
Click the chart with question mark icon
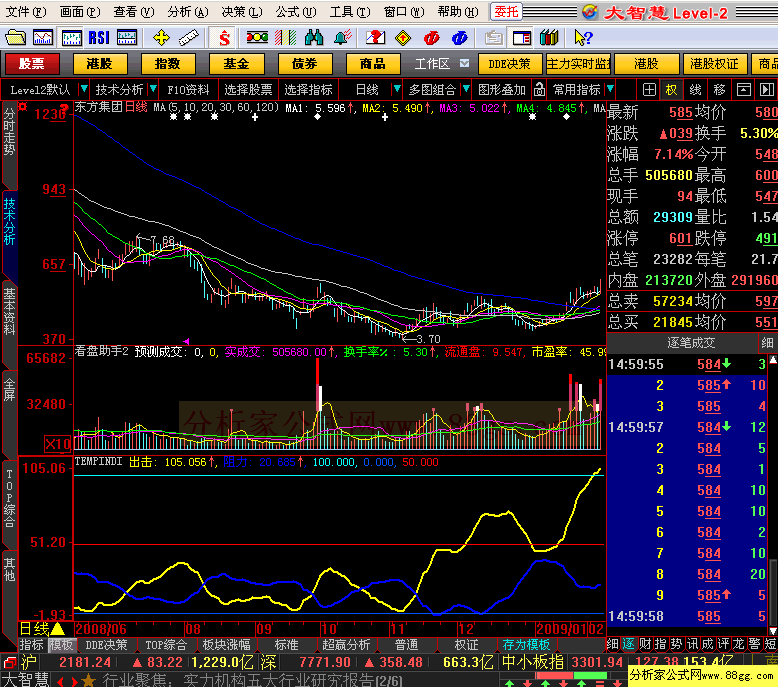click(x=376, y=38)
